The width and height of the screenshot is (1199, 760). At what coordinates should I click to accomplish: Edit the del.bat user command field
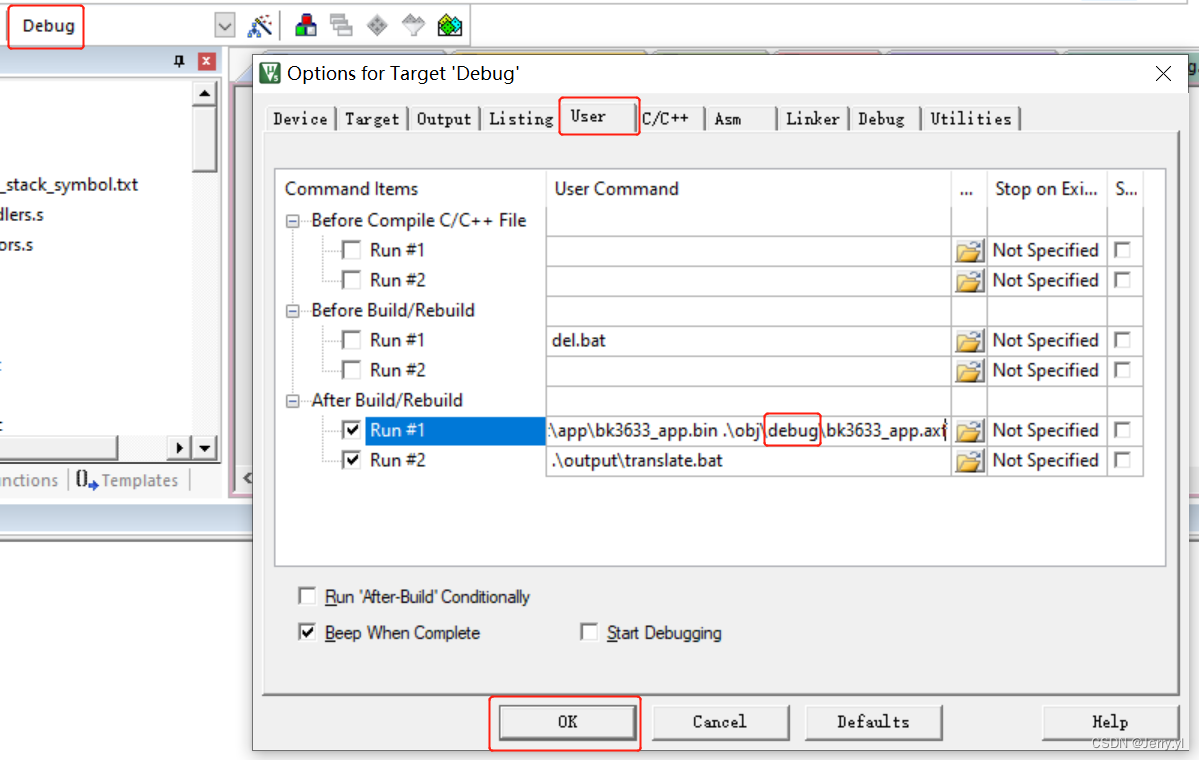pos(749,340)
